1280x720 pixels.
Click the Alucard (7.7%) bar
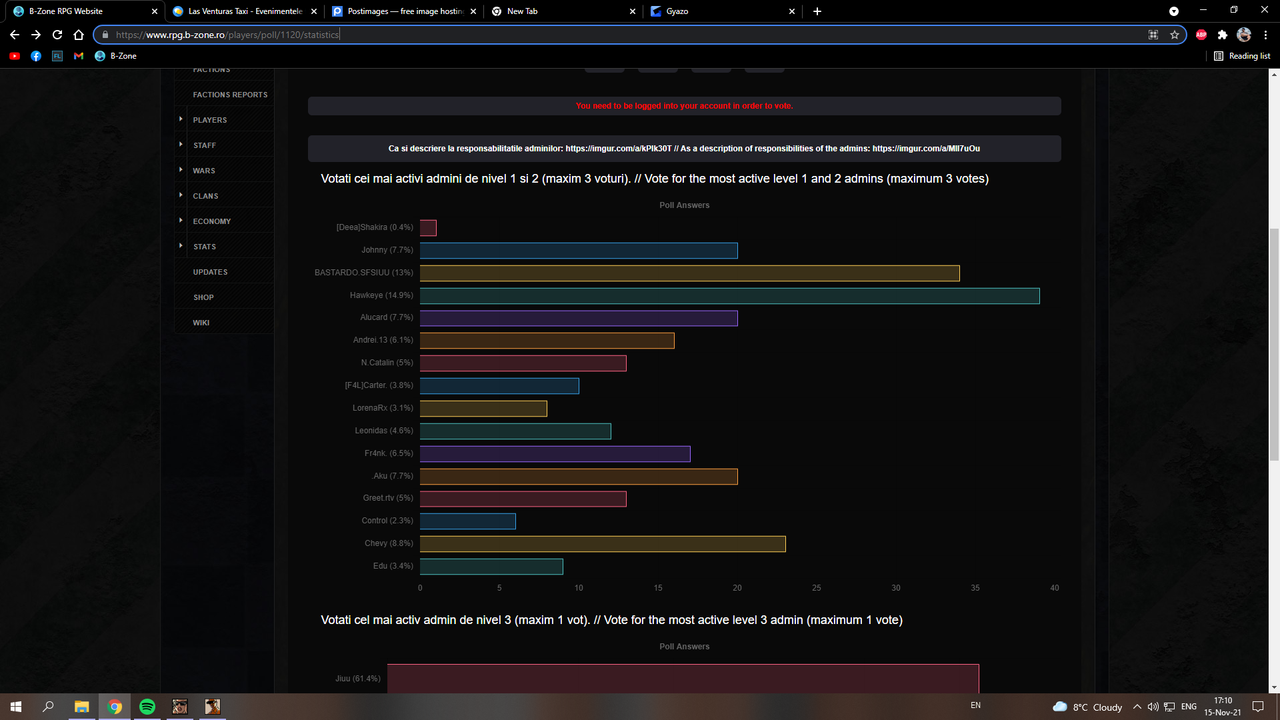pyautogui.click(x=578, y=318)
